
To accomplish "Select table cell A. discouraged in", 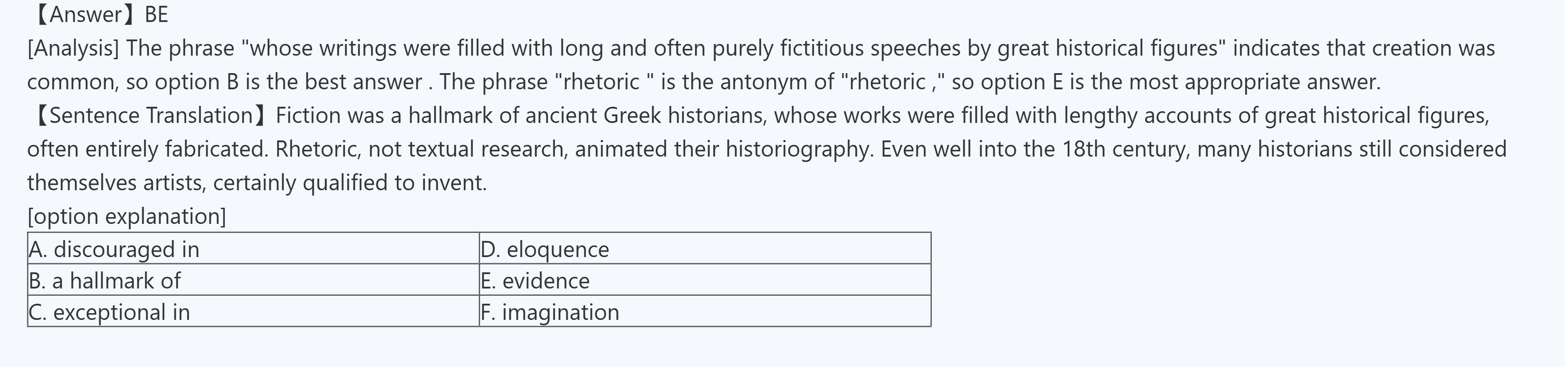I will click(x=115, y=249).
